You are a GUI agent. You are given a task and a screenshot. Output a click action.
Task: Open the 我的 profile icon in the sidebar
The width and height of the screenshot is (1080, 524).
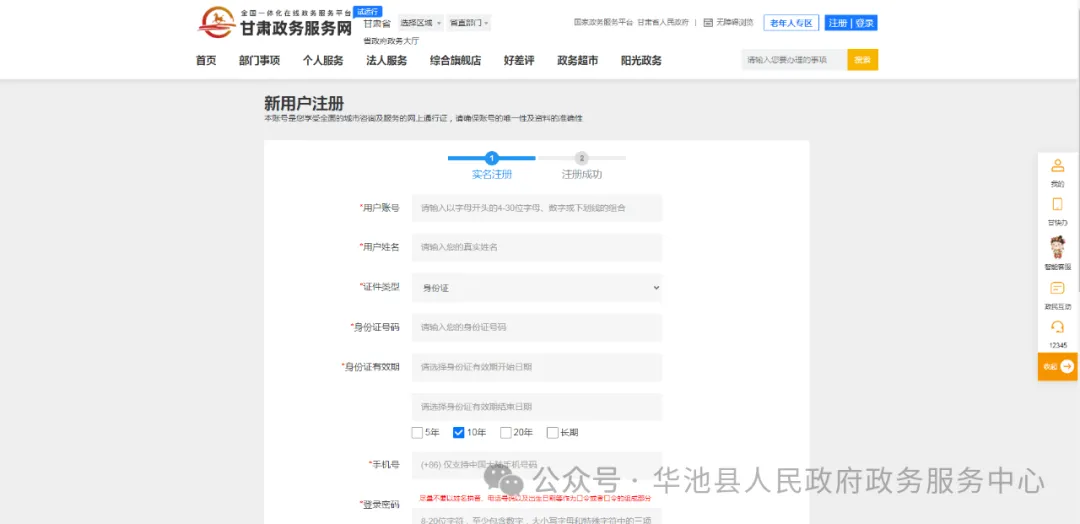[x=1057, y=166]
